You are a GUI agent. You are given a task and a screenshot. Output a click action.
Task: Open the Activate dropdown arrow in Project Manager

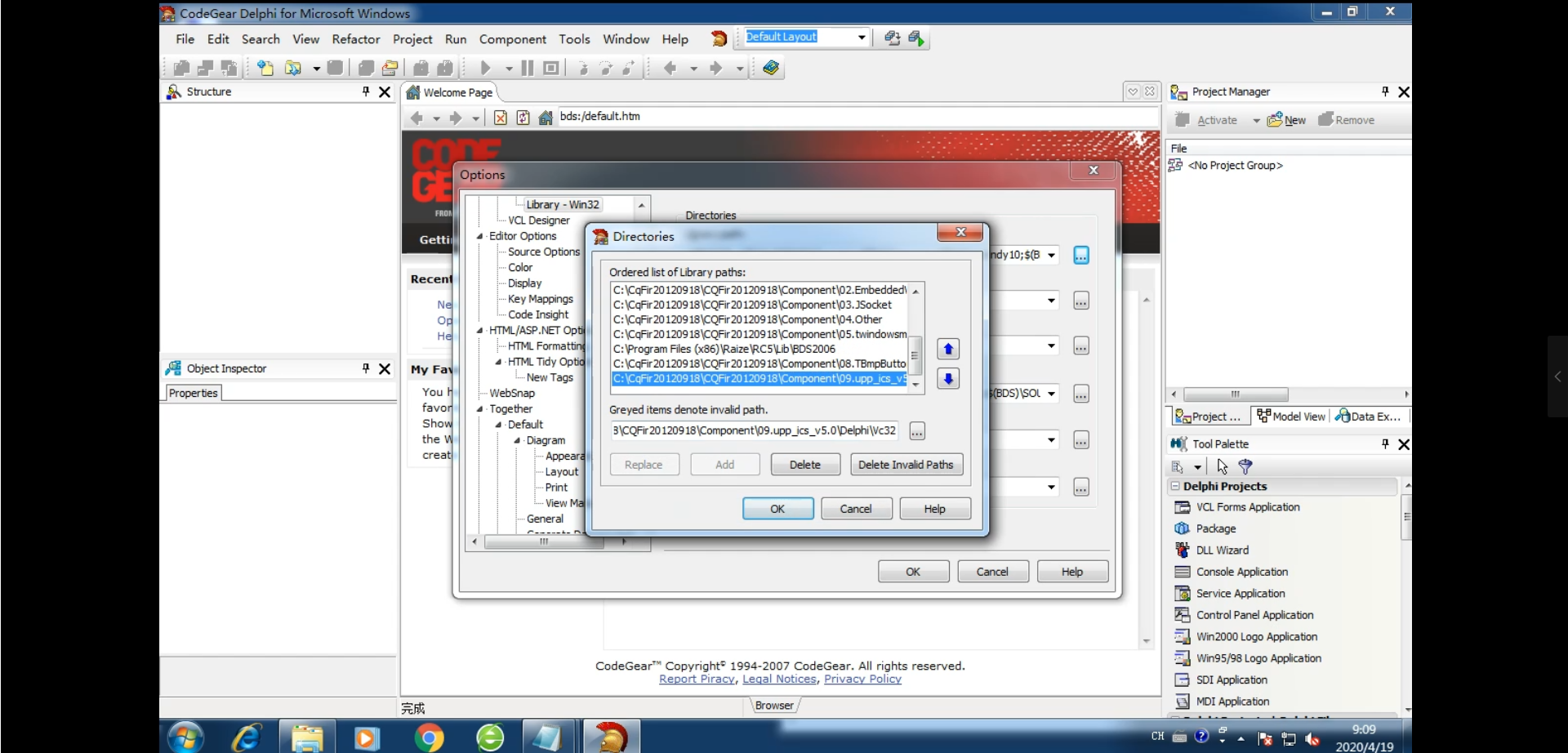click(1255, 120)
